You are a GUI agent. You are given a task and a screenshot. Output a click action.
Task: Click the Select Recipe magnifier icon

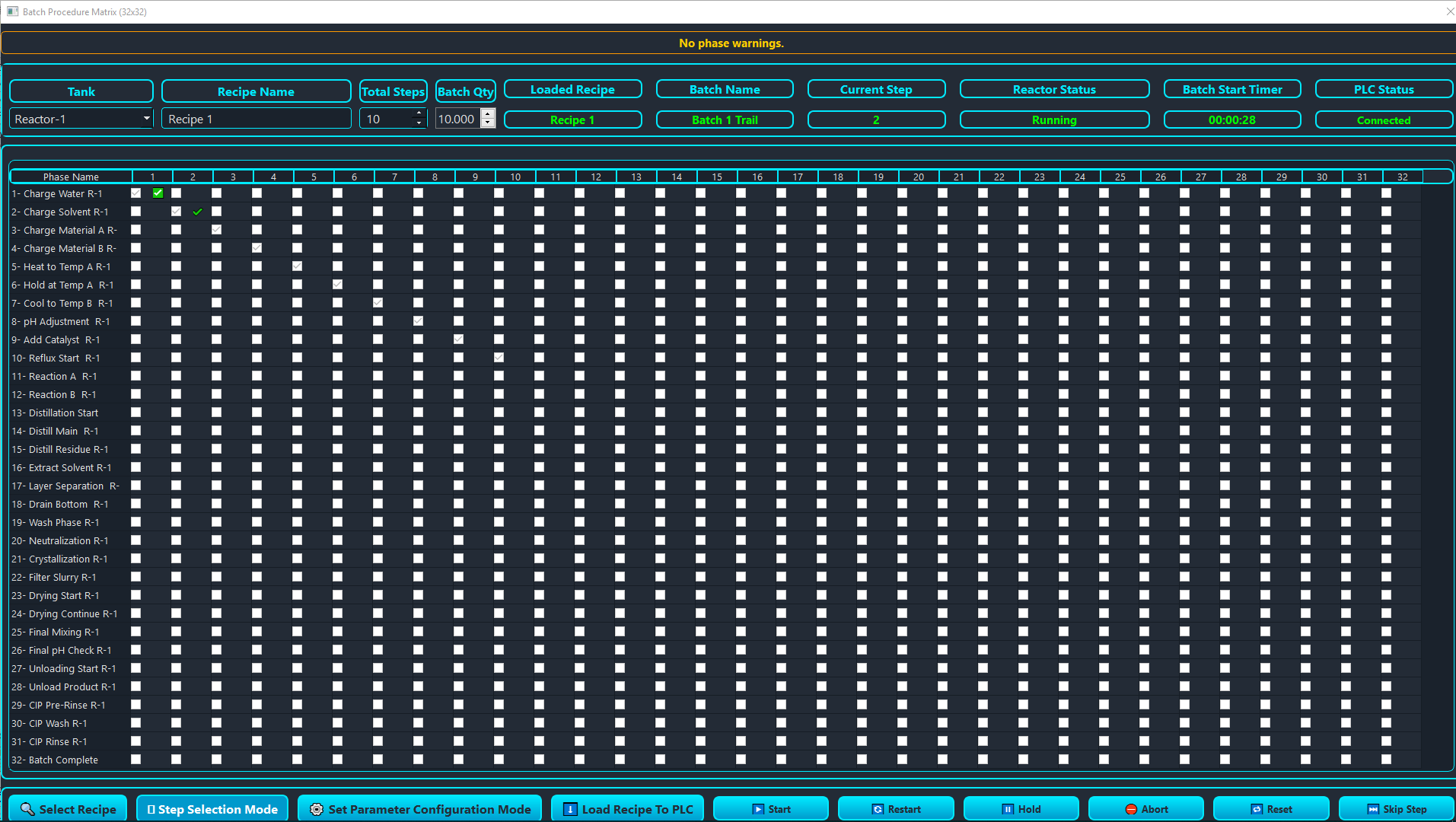[x=27, y=809]
